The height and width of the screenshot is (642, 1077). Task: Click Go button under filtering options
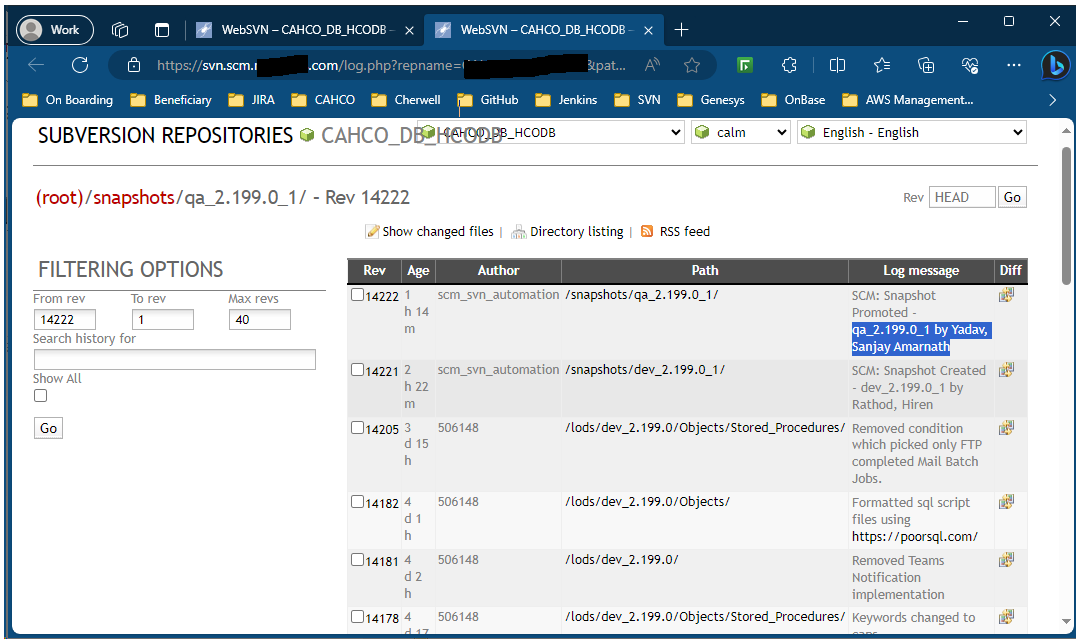coord(48,428)
